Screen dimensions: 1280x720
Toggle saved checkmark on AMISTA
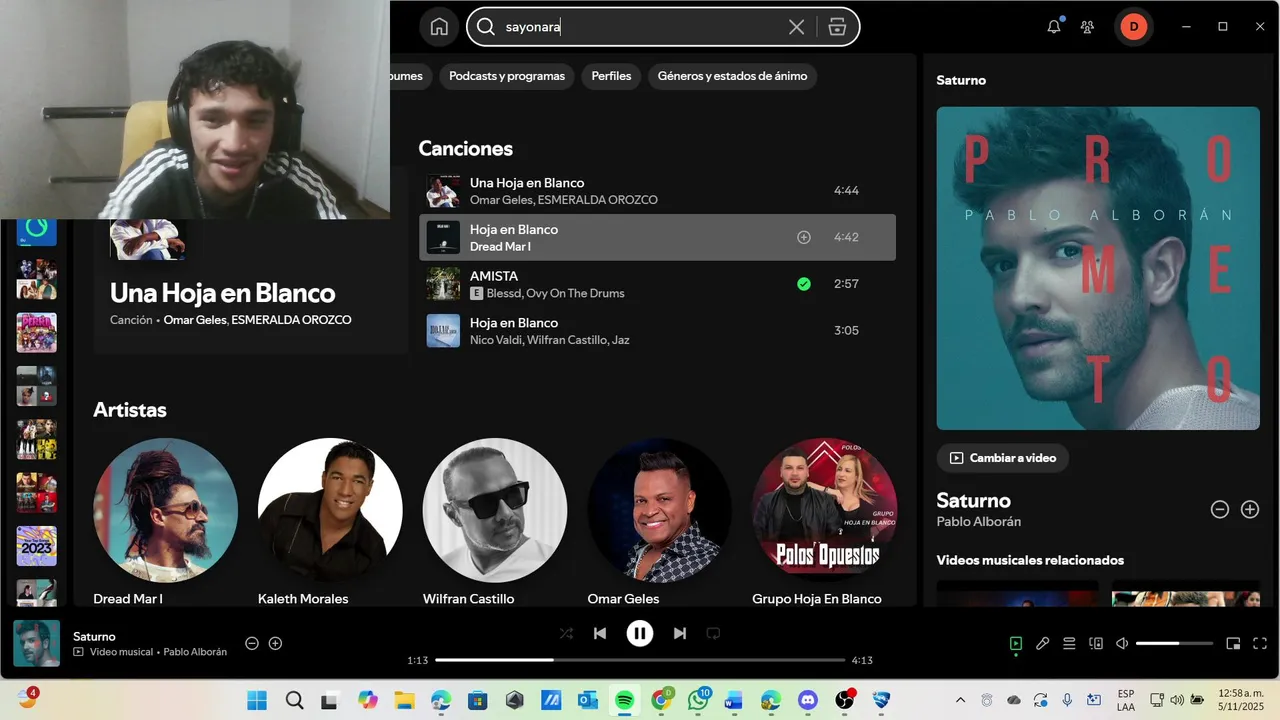[x=804, y=284]
